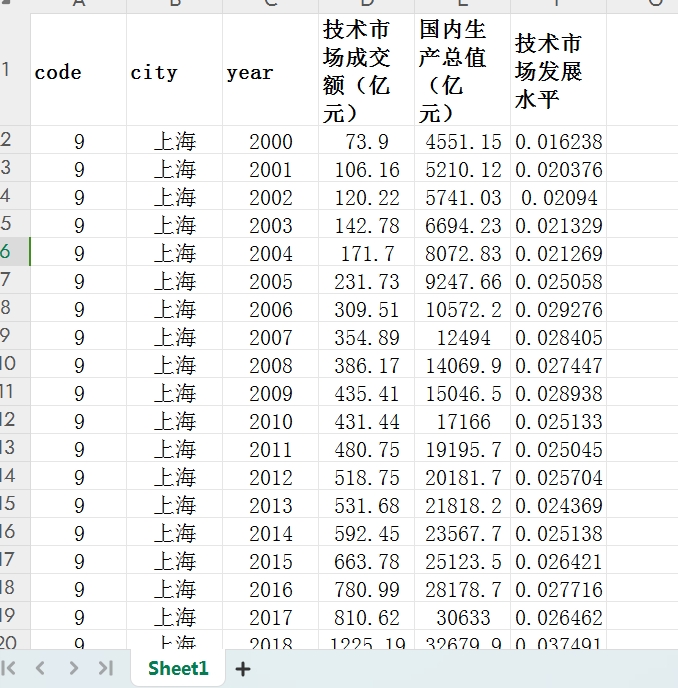The height and width of the screenshot is (688, 678).
Task: Select cell with value 0.026462
Action: tap(559, 617)
